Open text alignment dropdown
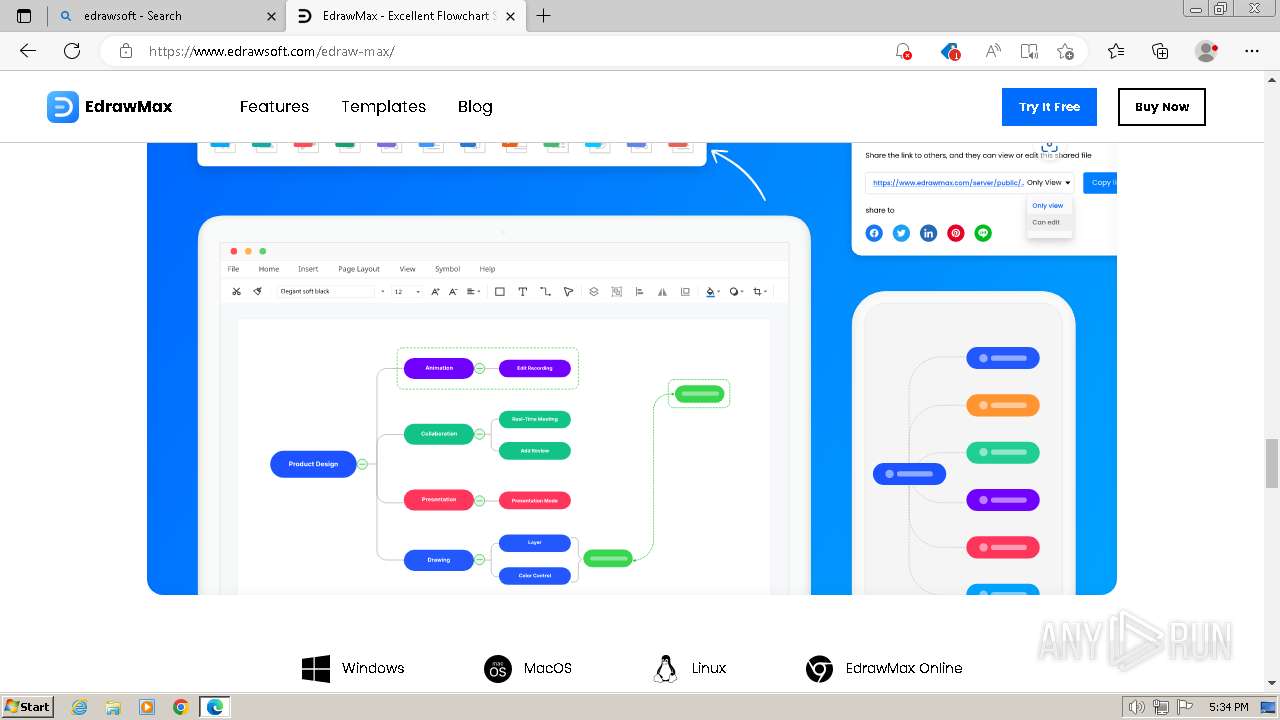 [x=474, y=292]
